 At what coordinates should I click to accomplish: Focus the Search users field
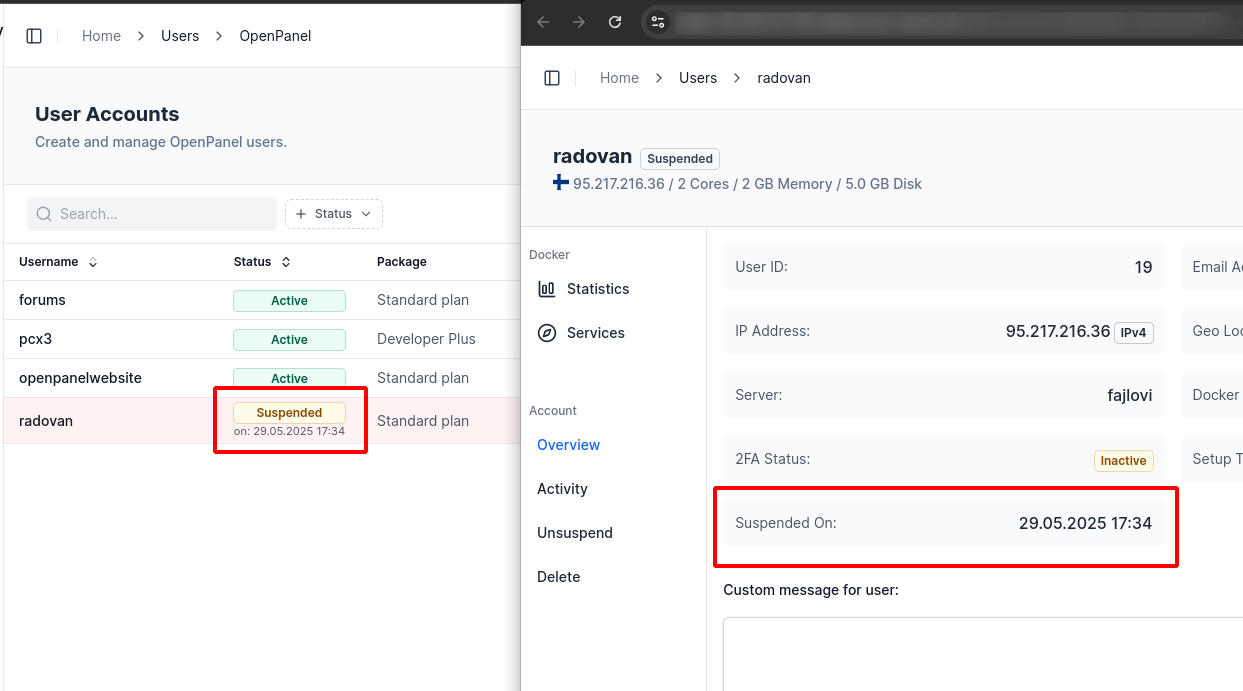point(152,214)
